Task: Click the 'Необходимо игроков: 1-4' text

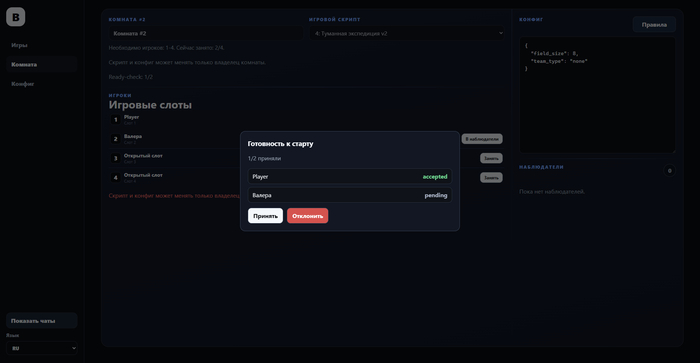Action: [142, 48]
